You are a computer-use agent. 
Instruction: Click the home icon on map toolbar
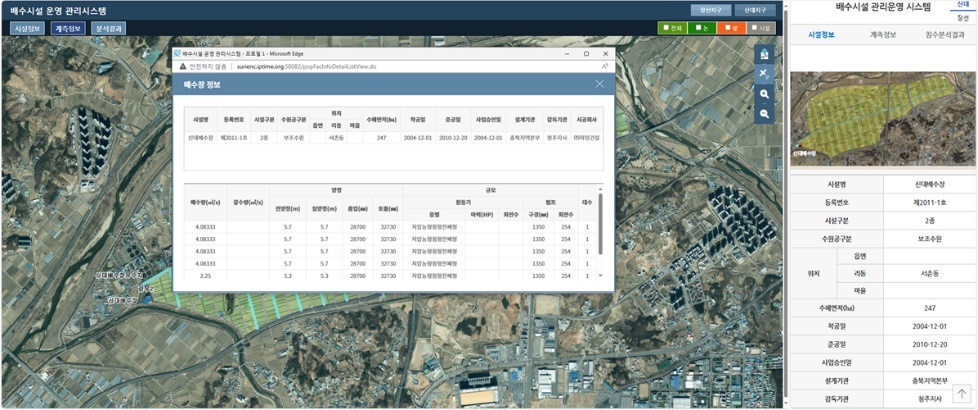pyautogui.click(x=764, y=54)
